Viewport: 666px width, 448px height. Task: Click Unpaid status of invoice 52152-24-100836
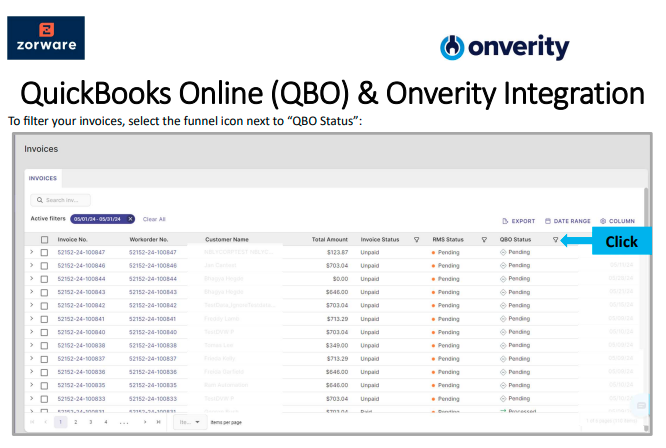tap(370, 372)
